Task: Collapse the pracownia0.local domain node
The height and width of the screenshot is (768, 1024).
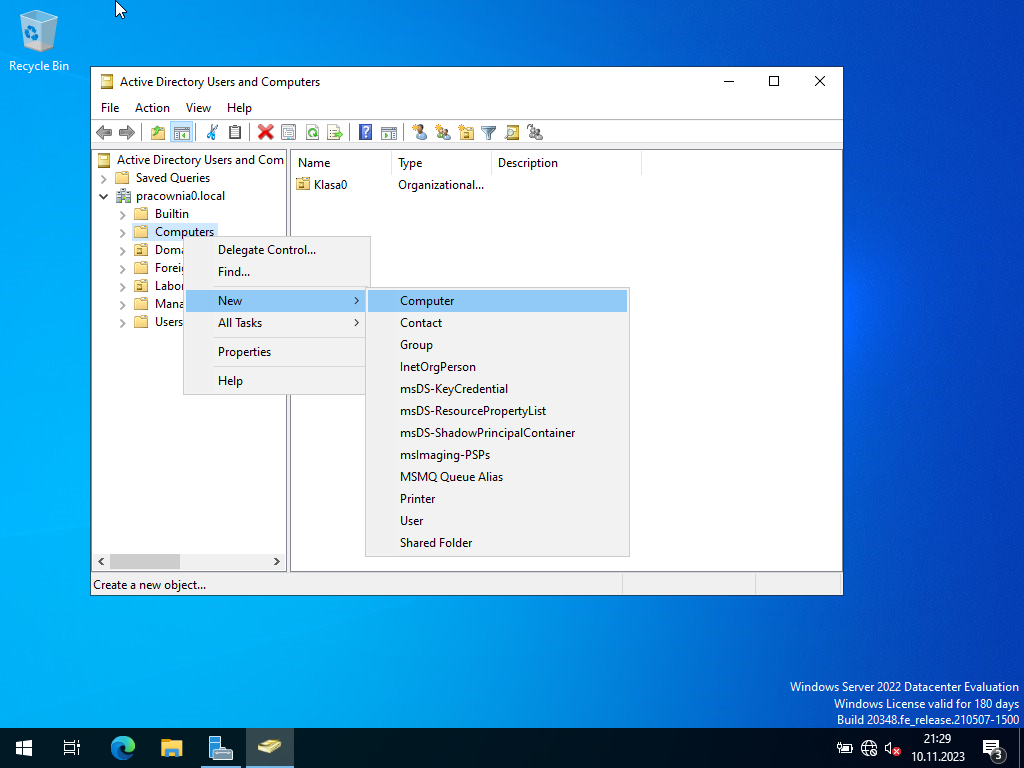Action: (104, 196)
